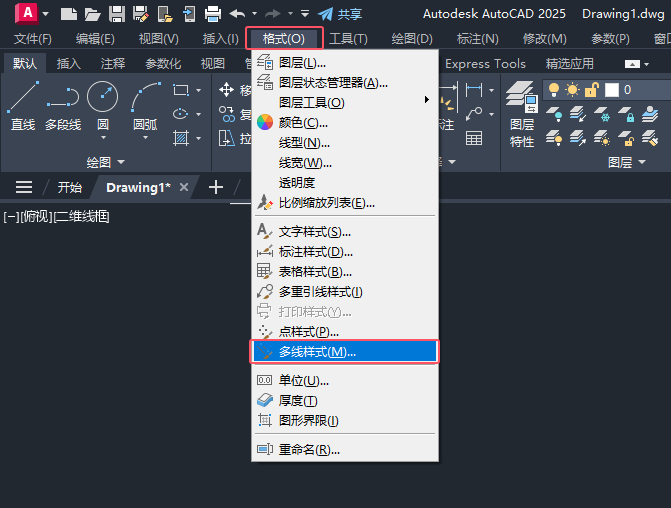Select the 多段线 polyline tool
Viewport: 671px width, 508px height.
(x=63, y=106)
